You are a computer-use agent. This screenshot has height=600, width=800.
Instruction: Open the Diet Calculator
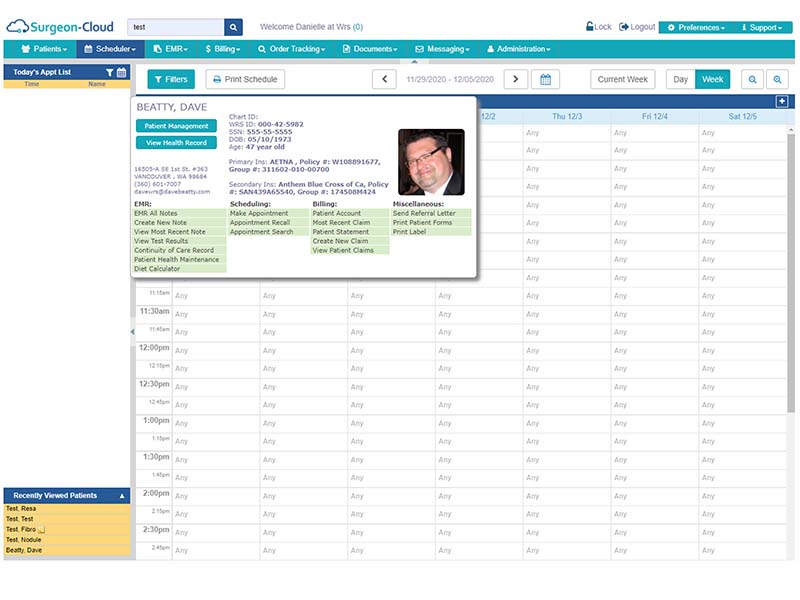(x=179, y=268)
